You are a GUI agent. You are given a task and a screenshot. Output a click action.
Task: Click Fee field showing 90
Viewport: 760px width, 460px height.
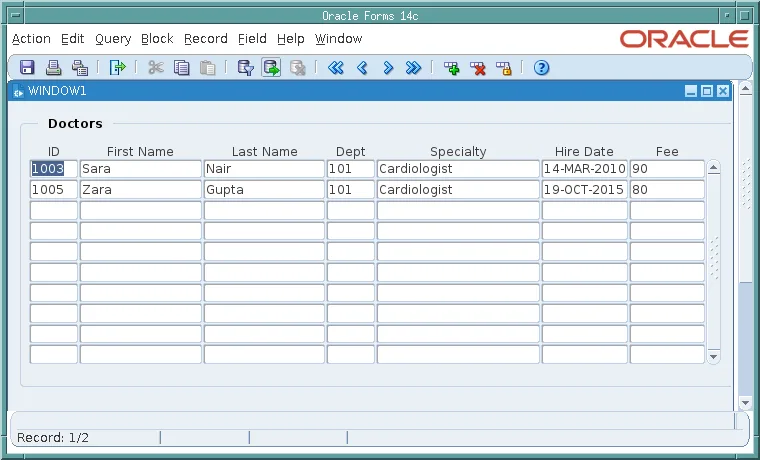667,169
